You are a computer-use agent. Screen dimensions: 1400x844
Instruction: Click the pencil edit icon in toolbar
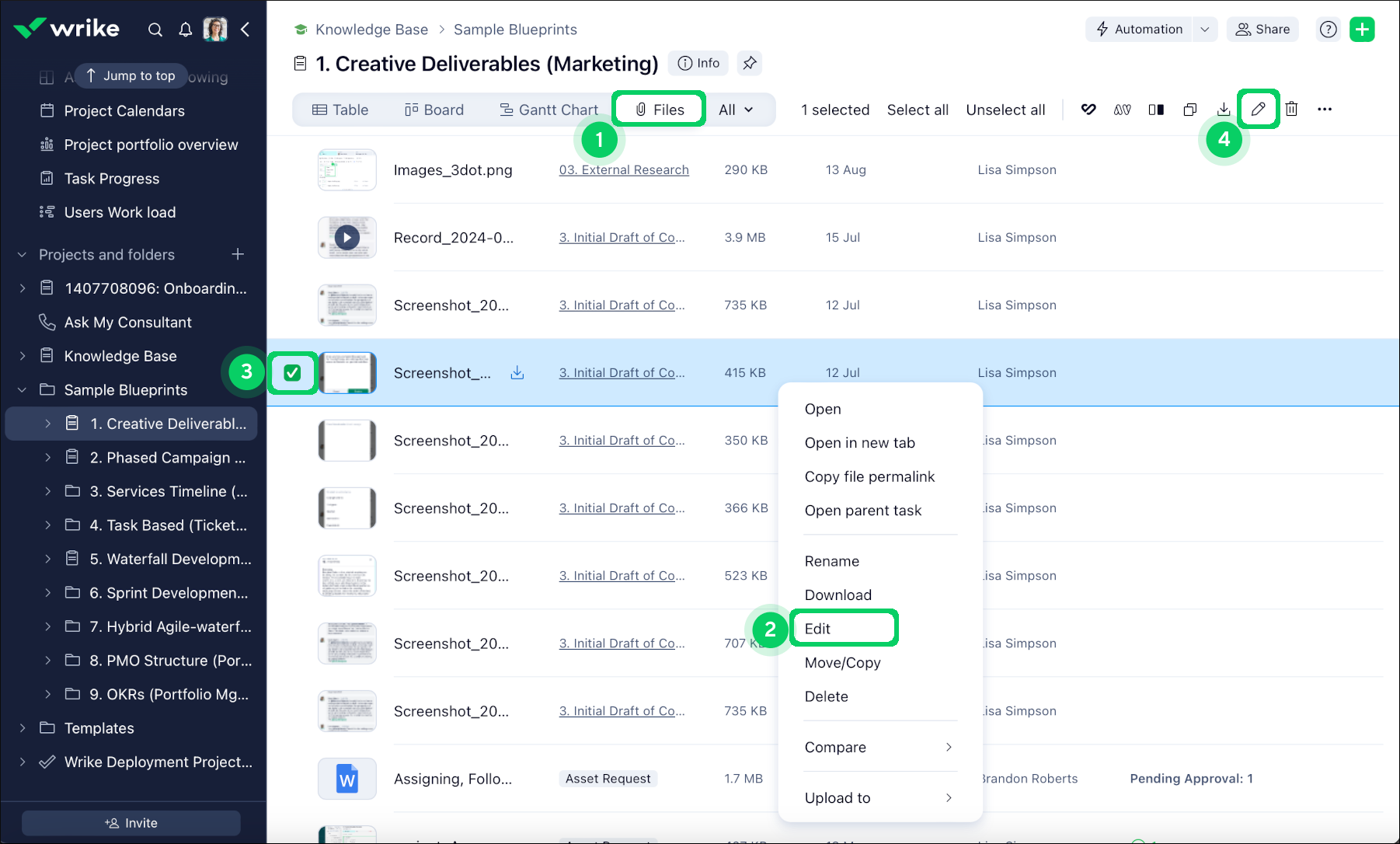tap(1258, 110)
